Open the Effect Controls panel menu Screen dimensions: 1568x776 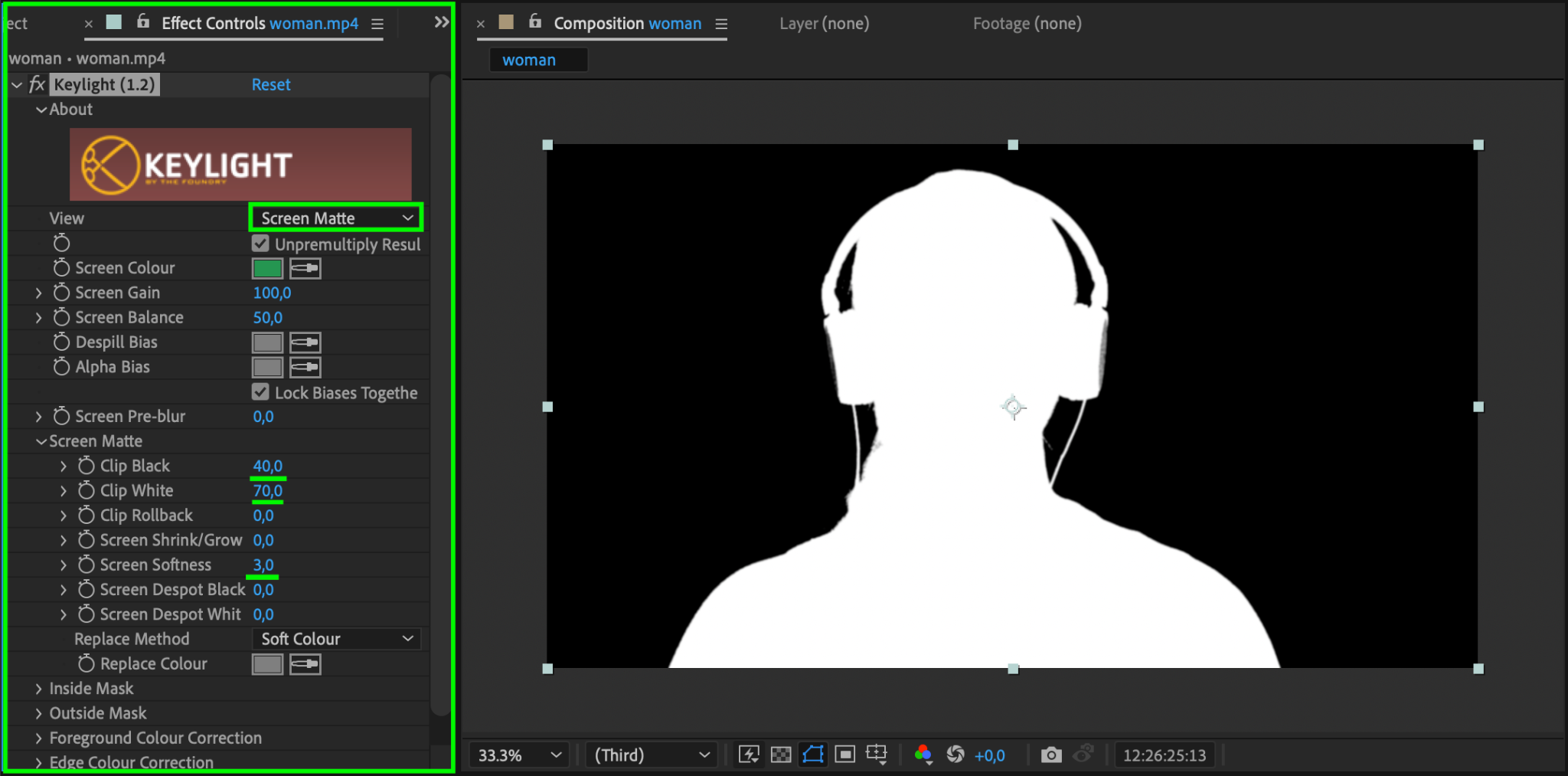coord(377,24)
